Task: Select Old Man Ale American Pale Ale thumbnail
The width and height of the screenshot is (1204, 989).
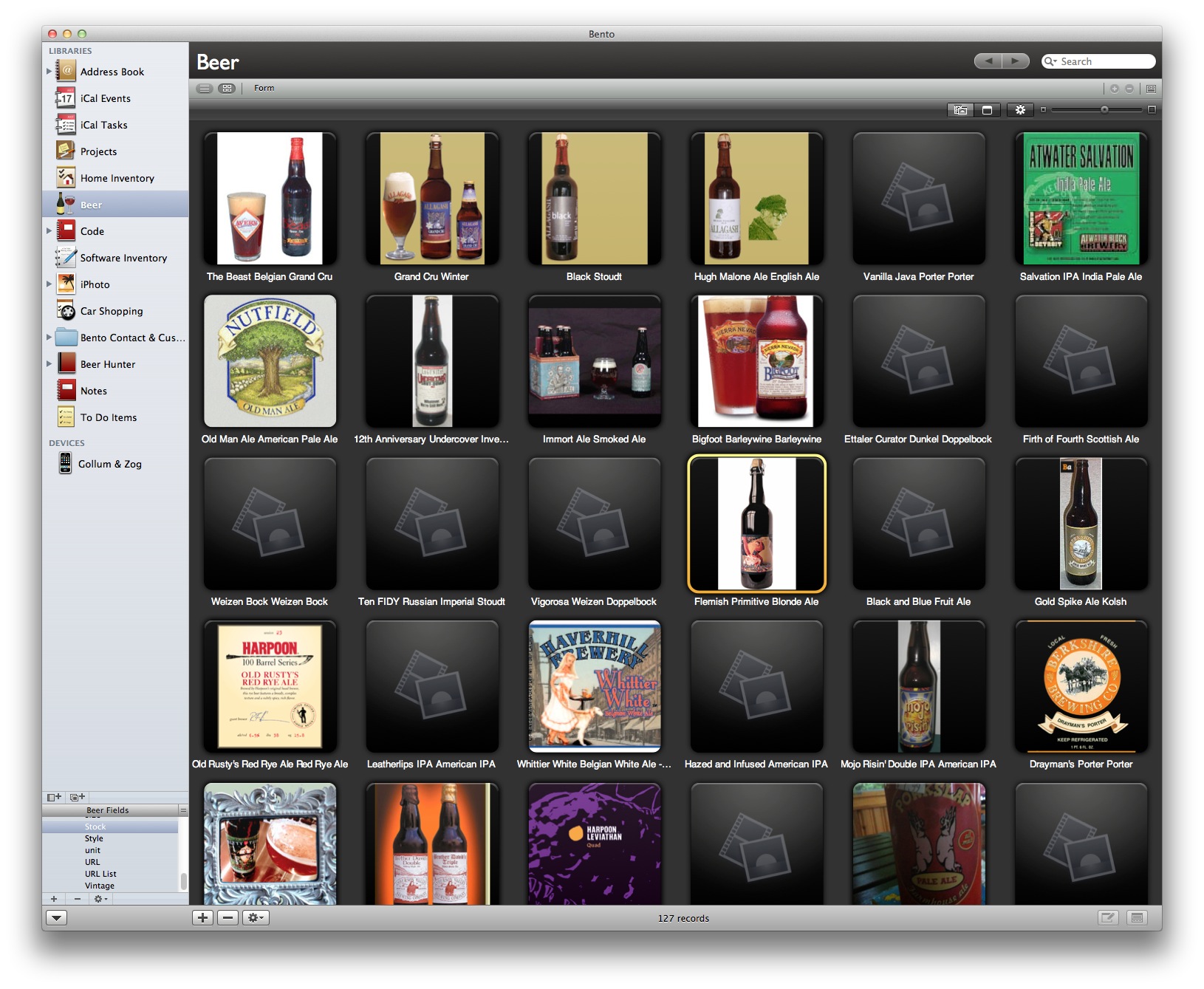Action: (x=270, y=361)
